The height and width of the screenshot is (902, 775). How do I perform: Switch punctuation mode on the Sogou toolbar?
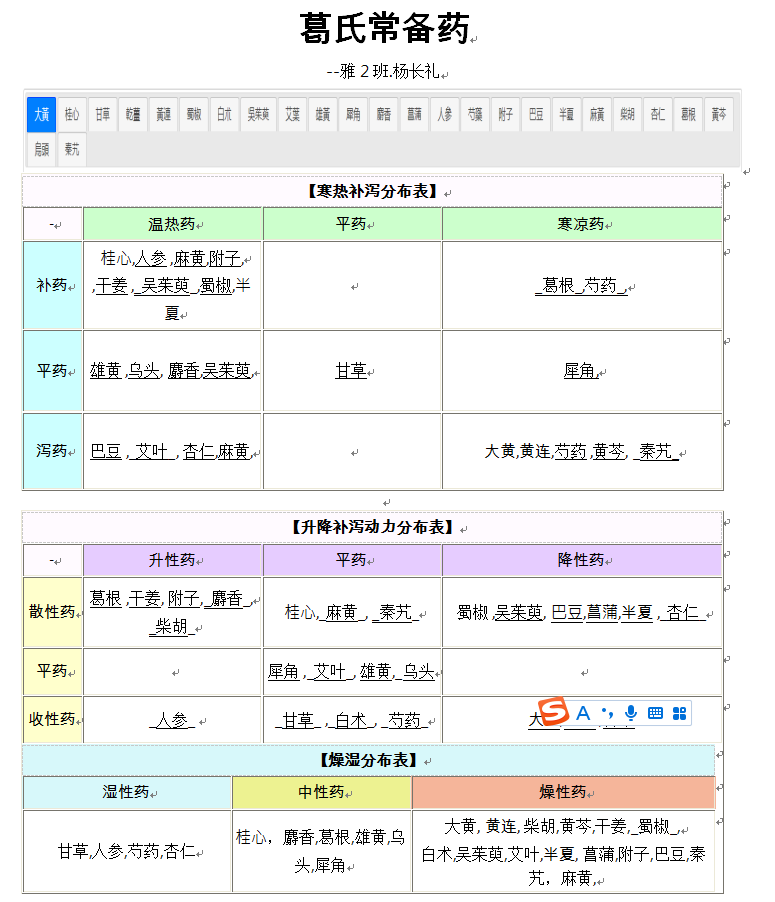[x=607, y=713]
